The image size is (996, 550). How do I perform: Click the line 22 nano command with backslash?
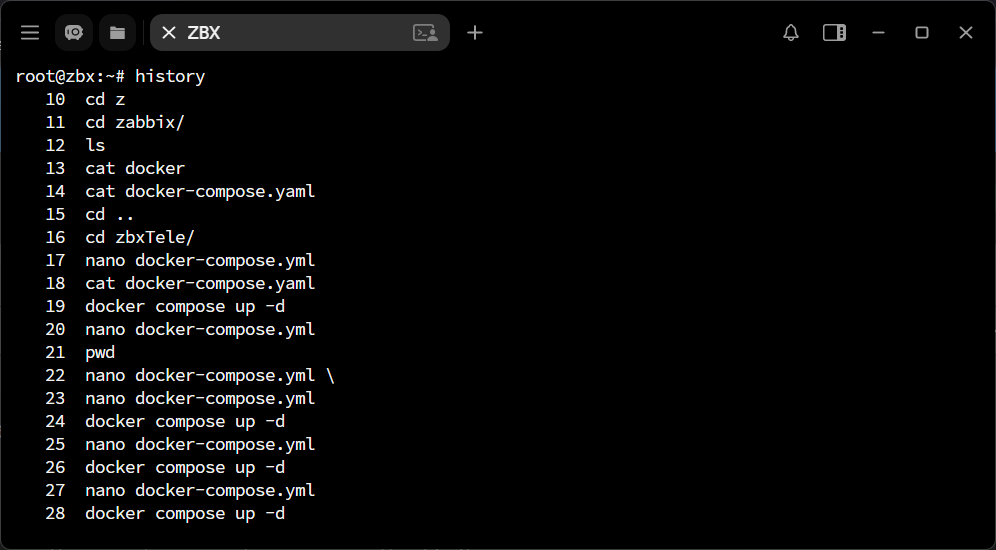click(x=210, y=376)
